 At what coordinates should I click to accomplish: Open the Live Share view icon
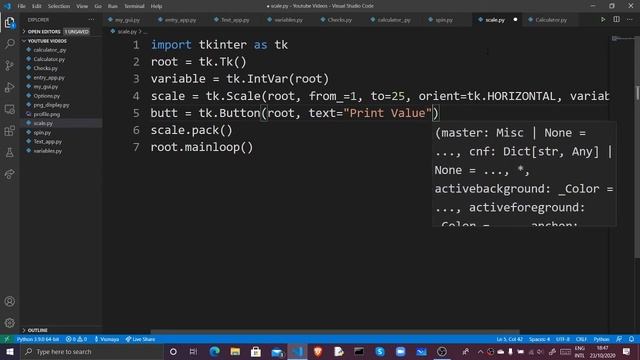tap(9, 174)
